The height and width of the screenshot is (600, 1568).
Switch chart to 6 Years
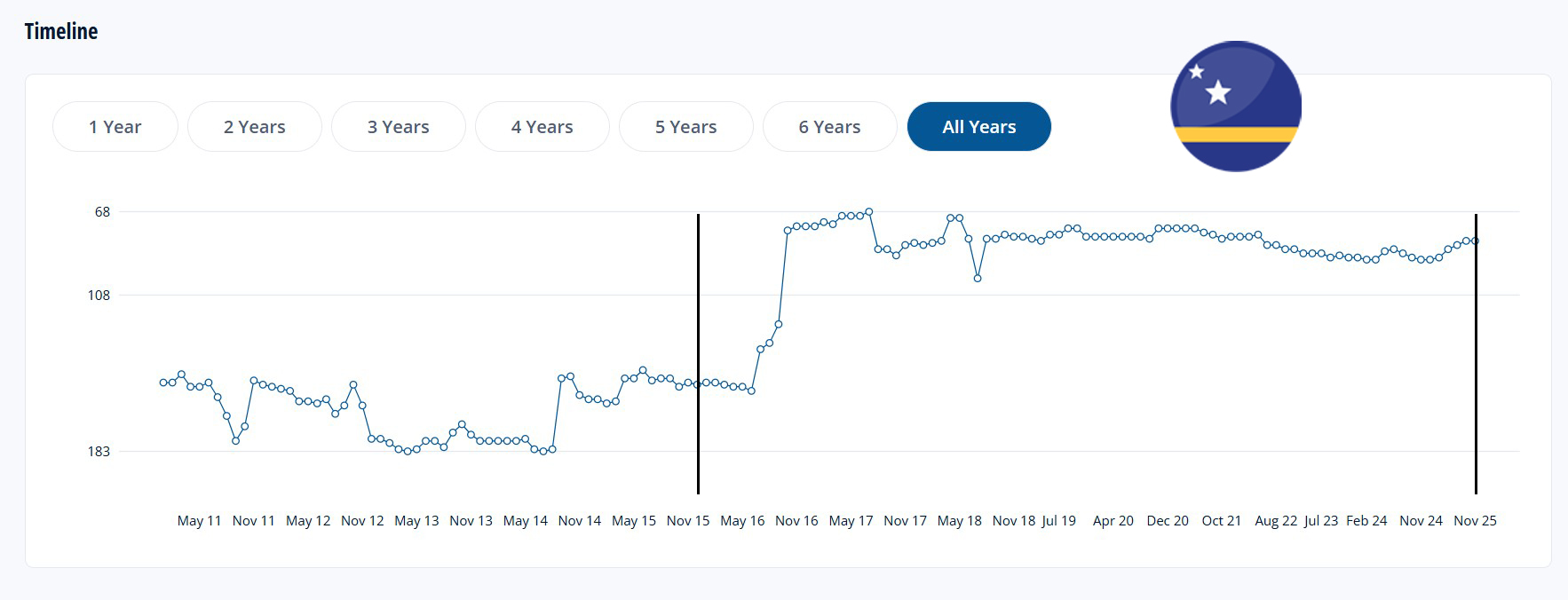coord(829,127)
